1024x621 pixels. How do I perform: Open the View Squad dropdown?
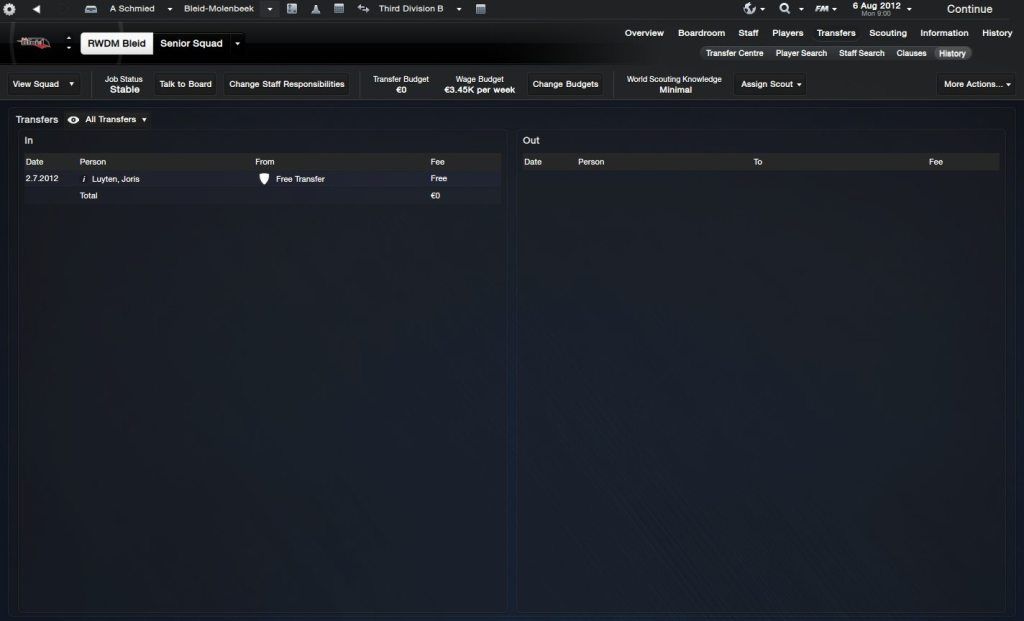(42, 84)
